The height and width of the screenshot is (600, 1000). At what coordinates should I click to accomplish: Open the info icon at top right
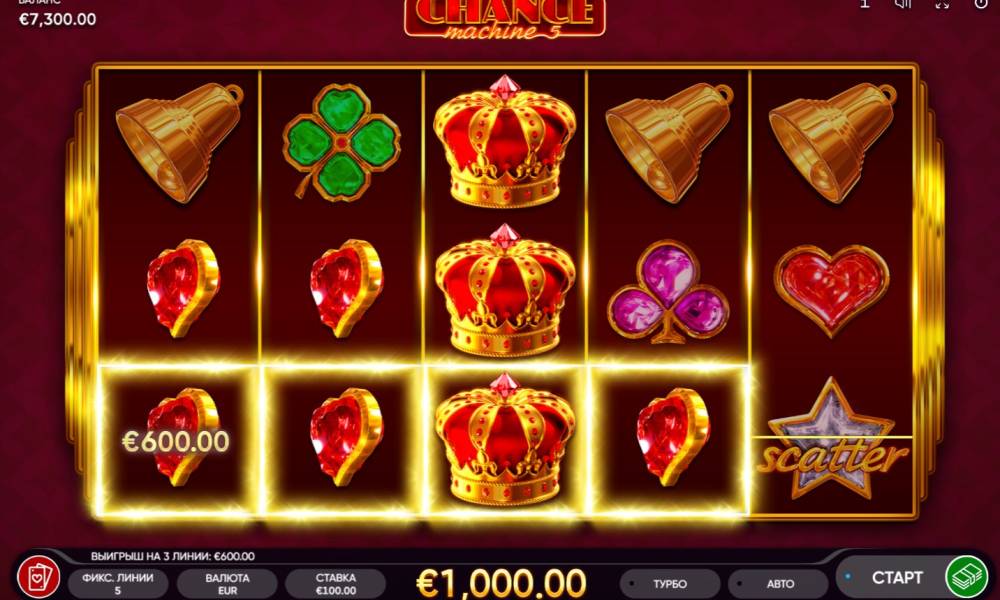(x=865, y=4)
